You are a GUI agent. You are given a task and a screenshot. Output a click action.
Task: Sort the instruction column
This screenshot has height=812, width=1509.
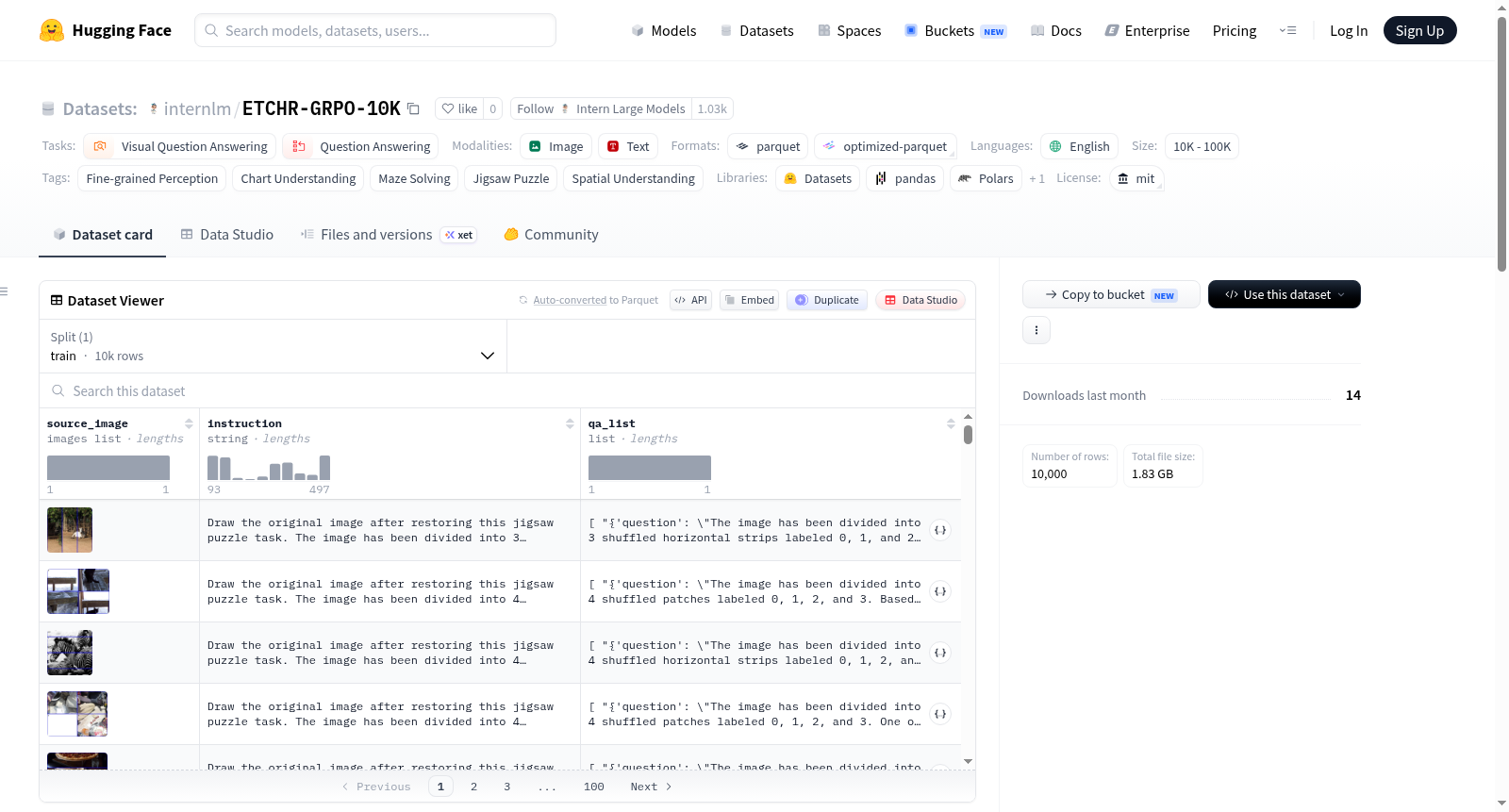point(570,423)
